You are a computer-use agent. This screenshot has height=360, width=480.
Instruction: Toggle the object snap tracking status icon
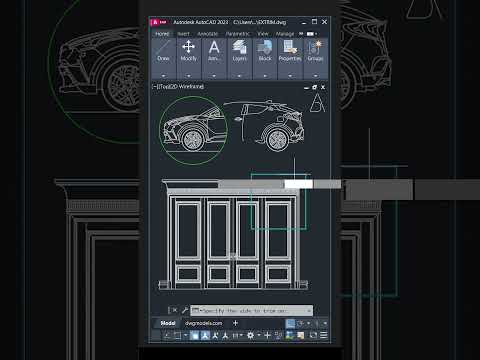225,336
